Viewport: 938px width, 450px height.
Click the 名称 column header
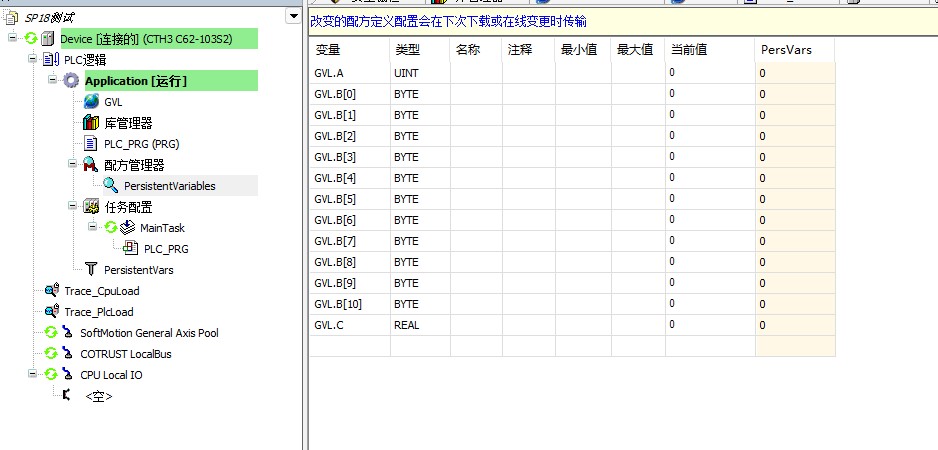click(x=476, y=50)
